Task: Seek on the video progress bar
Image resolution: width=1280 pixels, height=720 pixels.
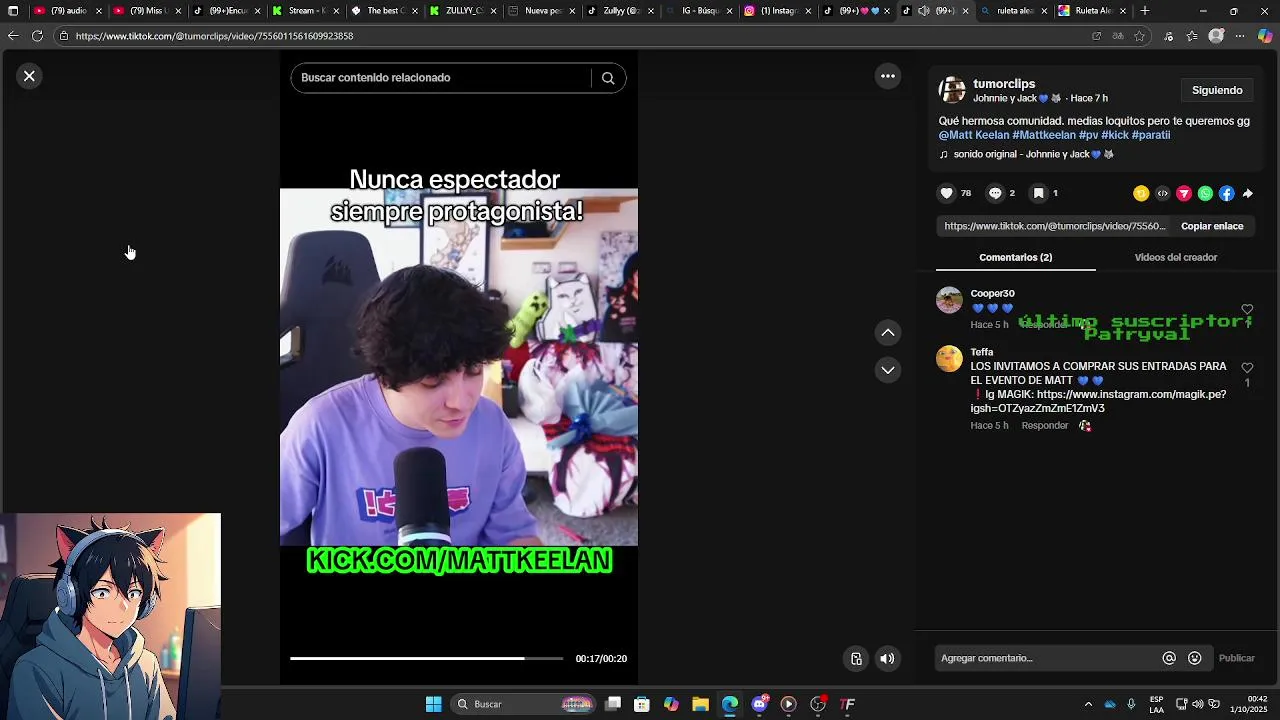Action: coord(426,658)
